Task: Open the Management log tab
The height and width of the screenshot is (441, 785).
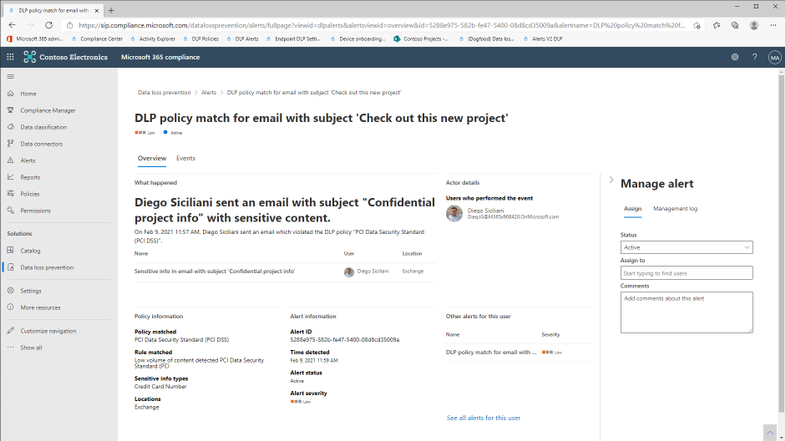Action: click(675, 209)
